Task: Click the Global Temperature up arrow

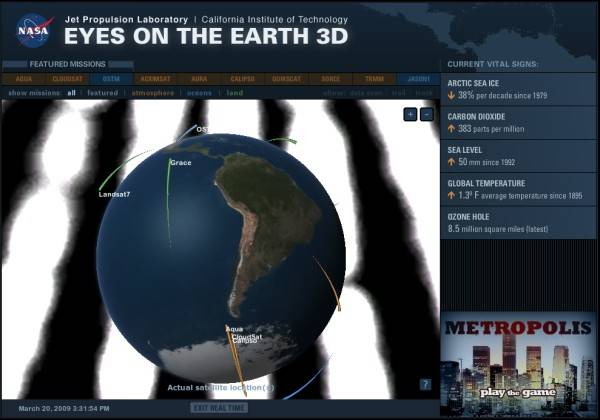Action: tap(451, 195)
